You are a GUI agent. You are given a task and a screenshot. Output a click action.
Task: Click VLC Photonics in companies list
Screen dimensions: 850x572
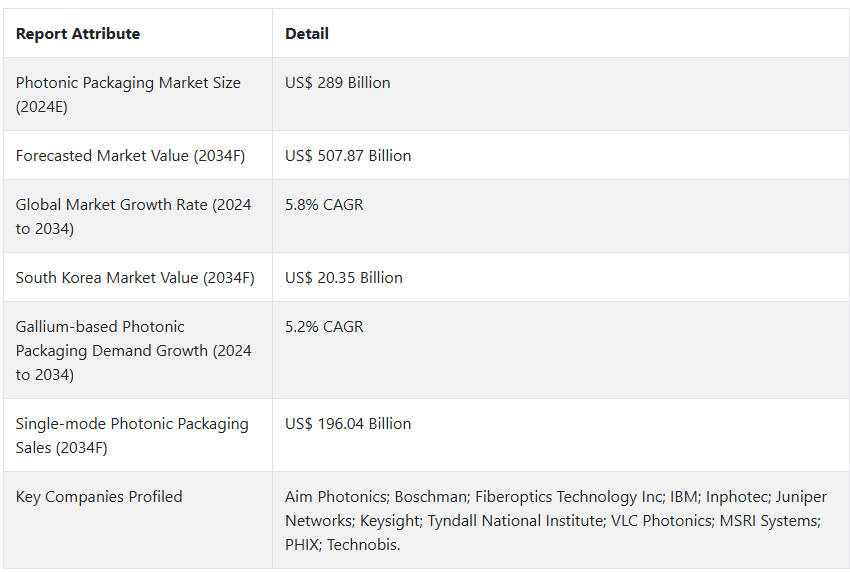click(x=661, y=520)
